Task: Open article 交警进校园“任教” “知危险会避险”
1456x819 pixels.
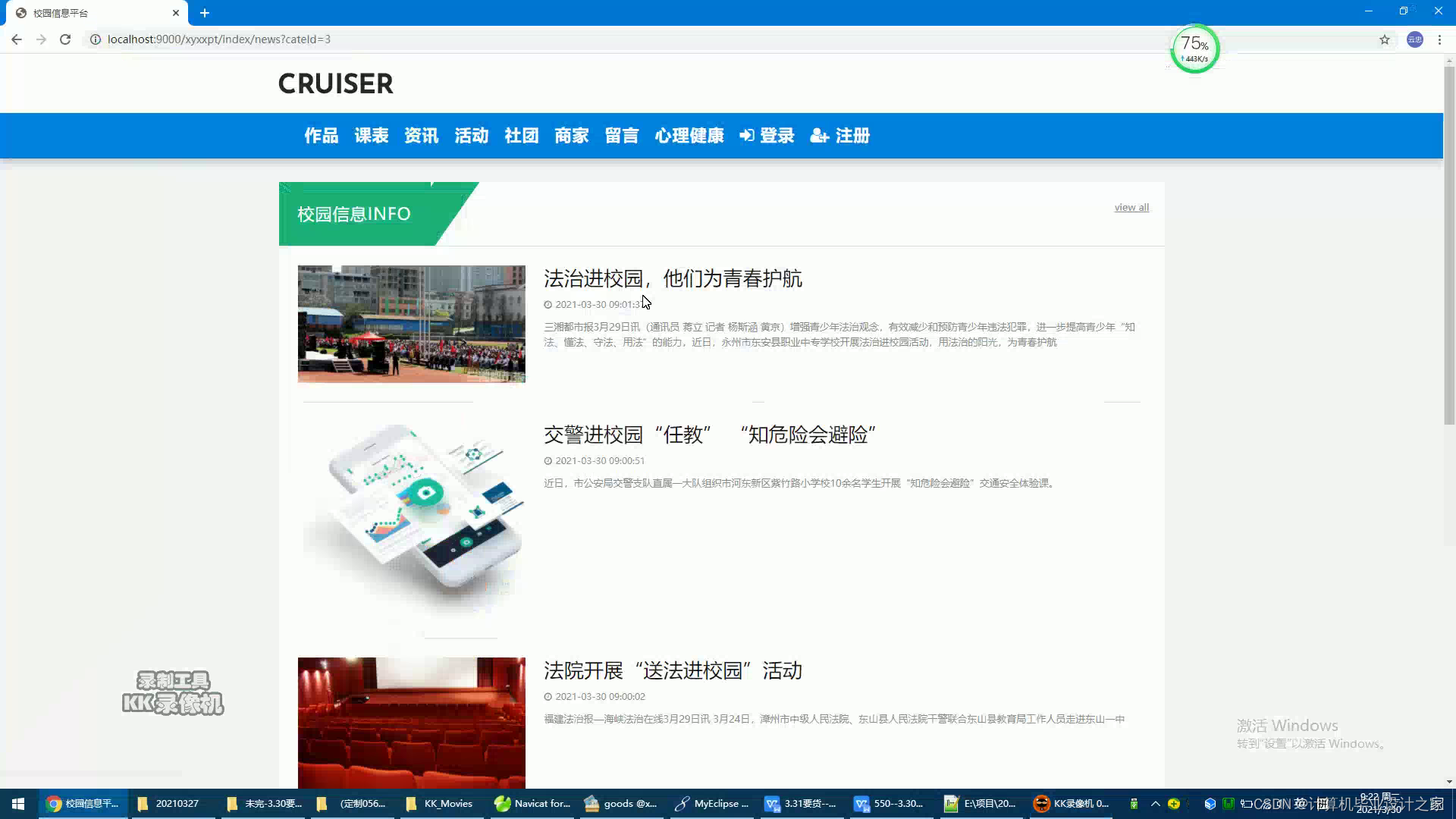Action: coord(710,435)
